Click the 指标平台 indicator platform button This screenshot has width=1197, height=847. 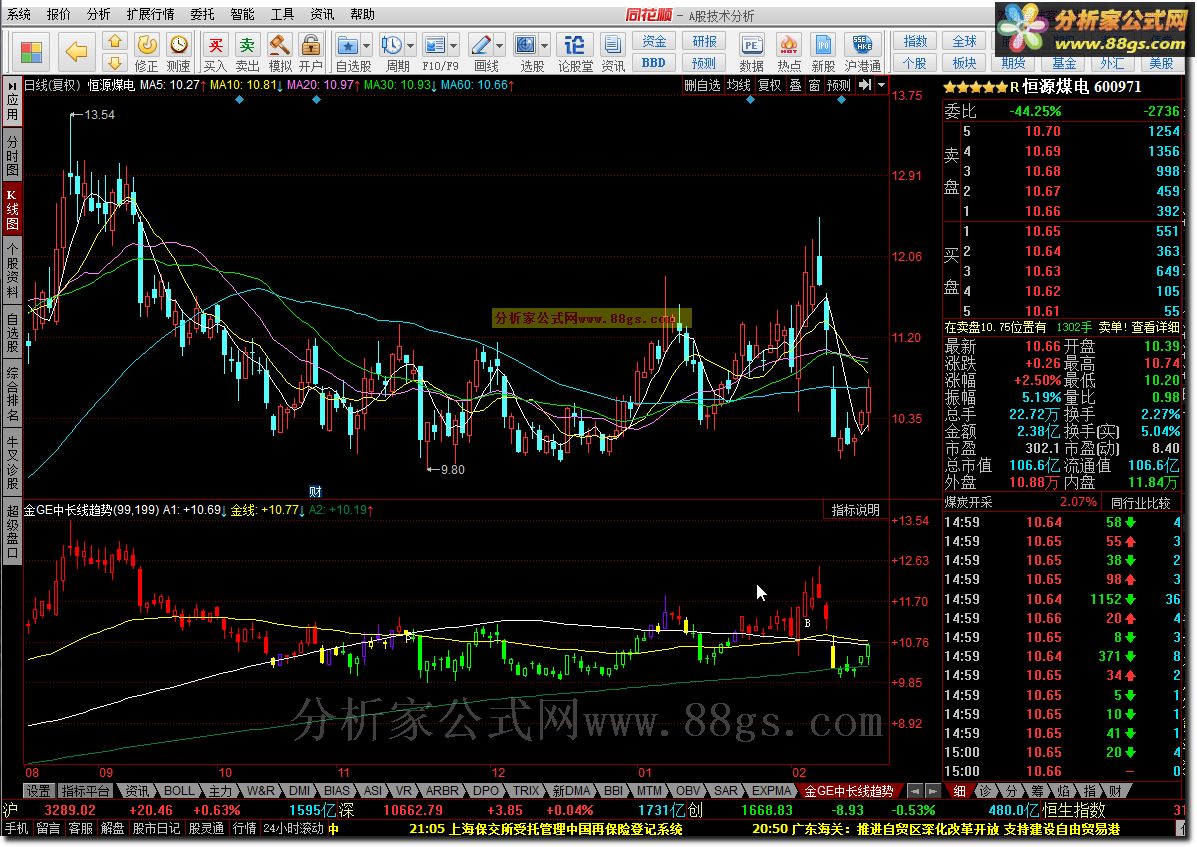click(x=86, y=791)
